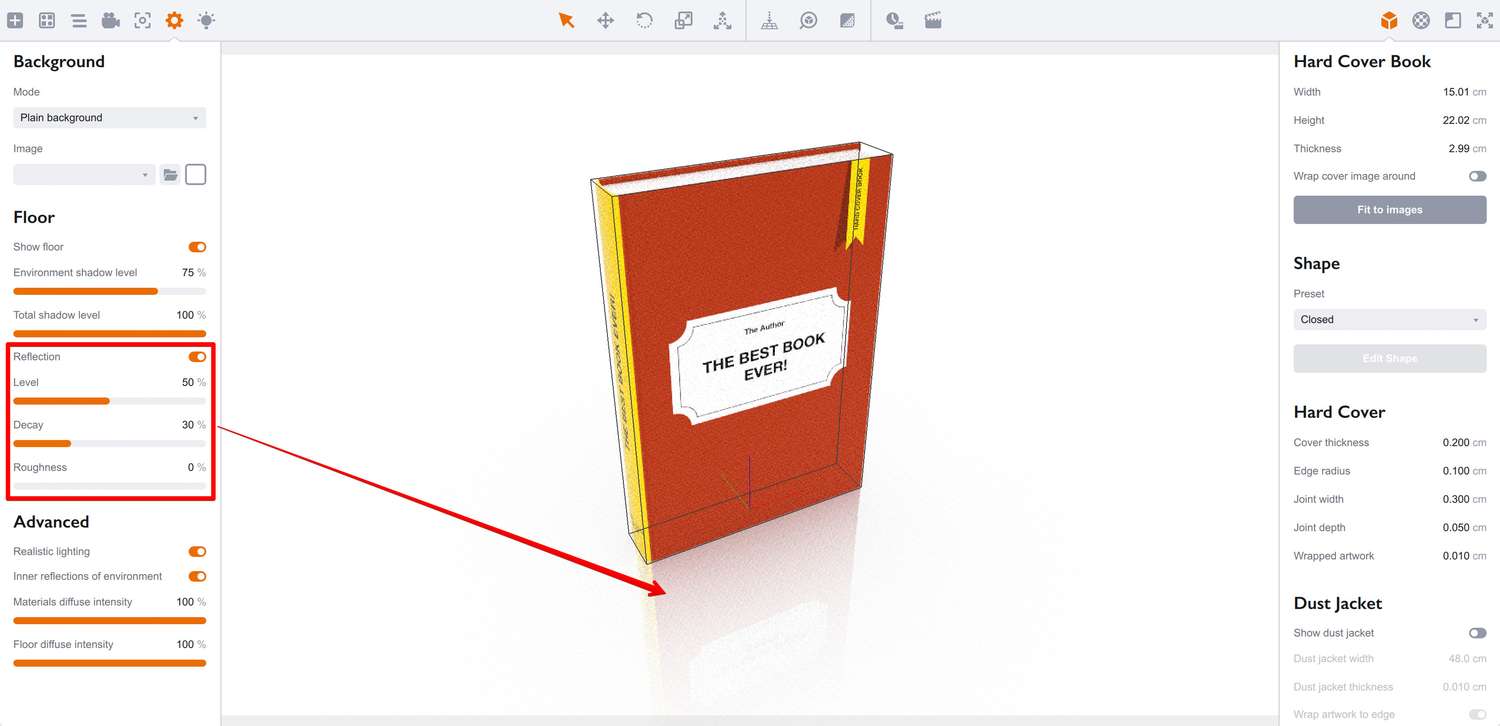This screenshot has height=726, width=1500.
Task: Select the rotate tool
Action: [x=645, y=20]
